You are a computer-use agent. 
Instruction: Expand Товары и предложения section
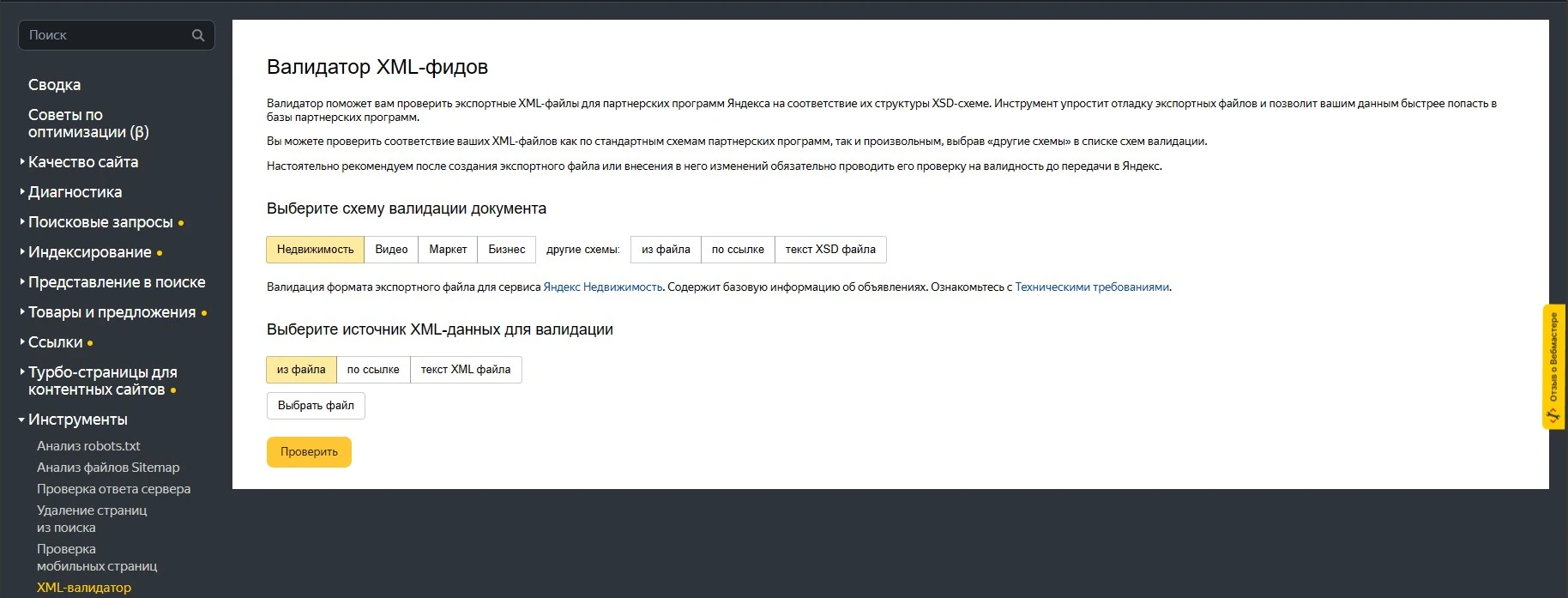112,312
